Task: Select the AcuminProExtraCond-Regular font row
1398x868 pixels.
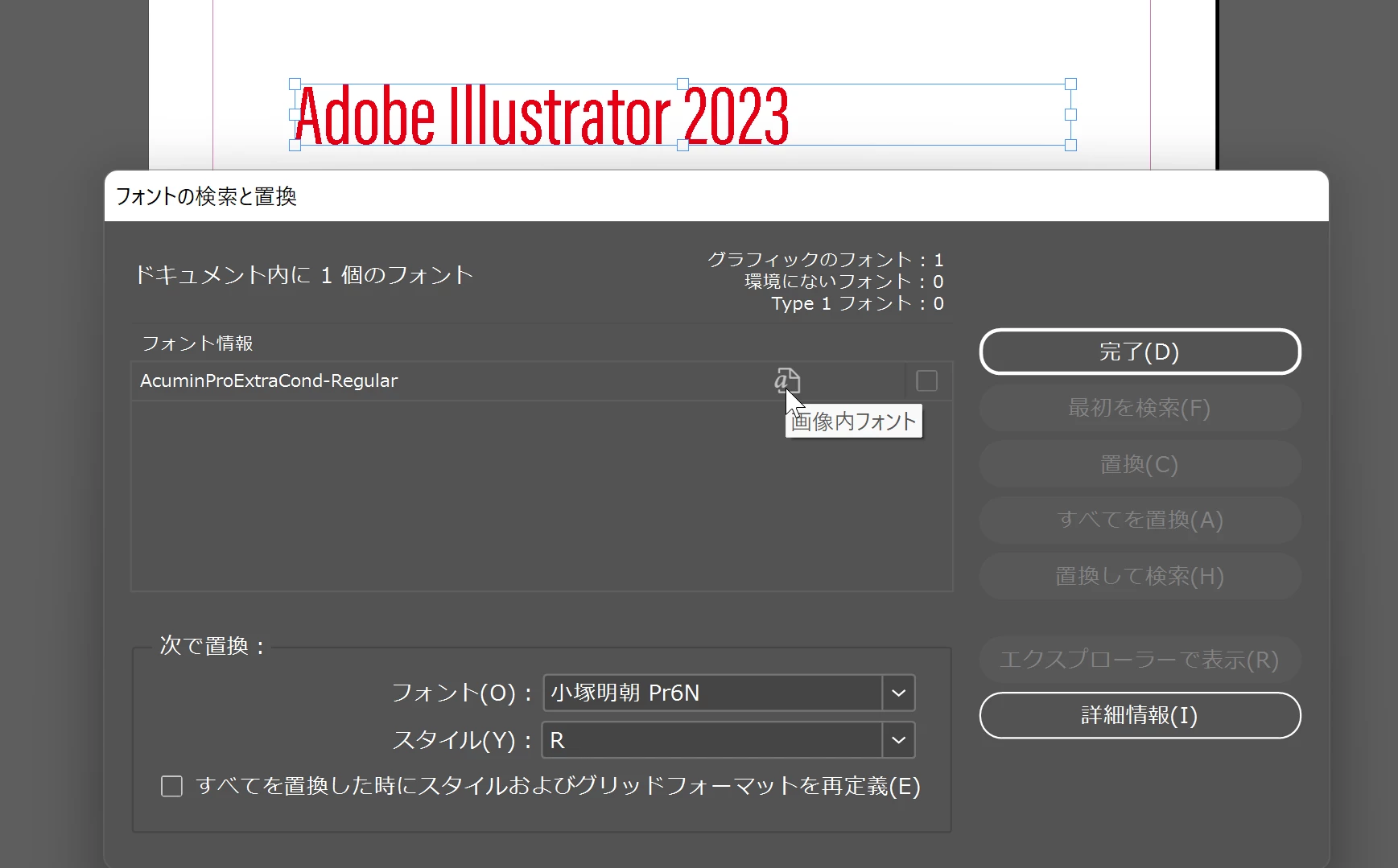Action: coord(542,381)
